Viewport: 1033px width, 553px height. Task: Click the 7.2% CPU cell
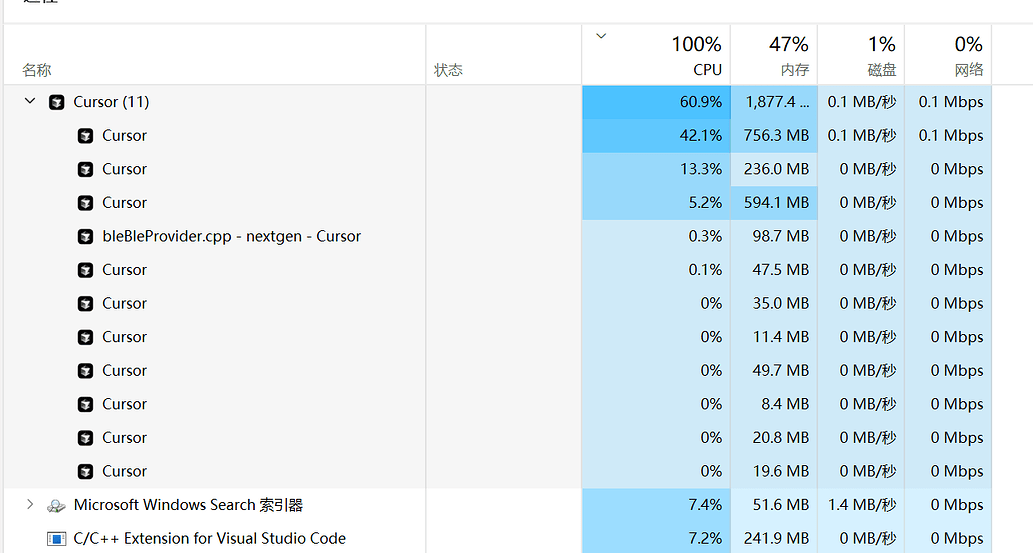click(x=656, y=539)
